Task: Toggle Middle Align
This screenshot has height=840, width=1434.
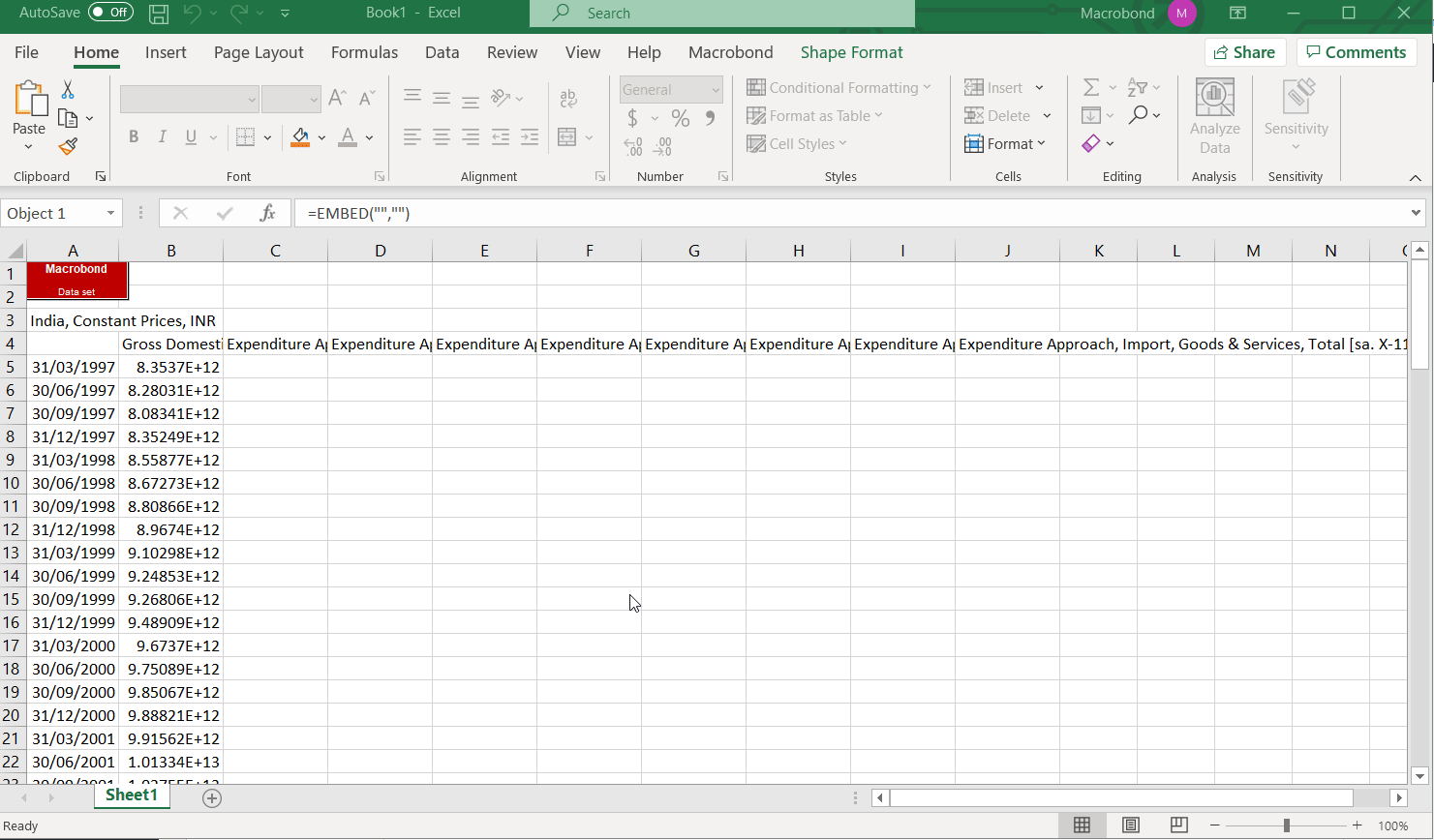Action: (x=442, y=98)
